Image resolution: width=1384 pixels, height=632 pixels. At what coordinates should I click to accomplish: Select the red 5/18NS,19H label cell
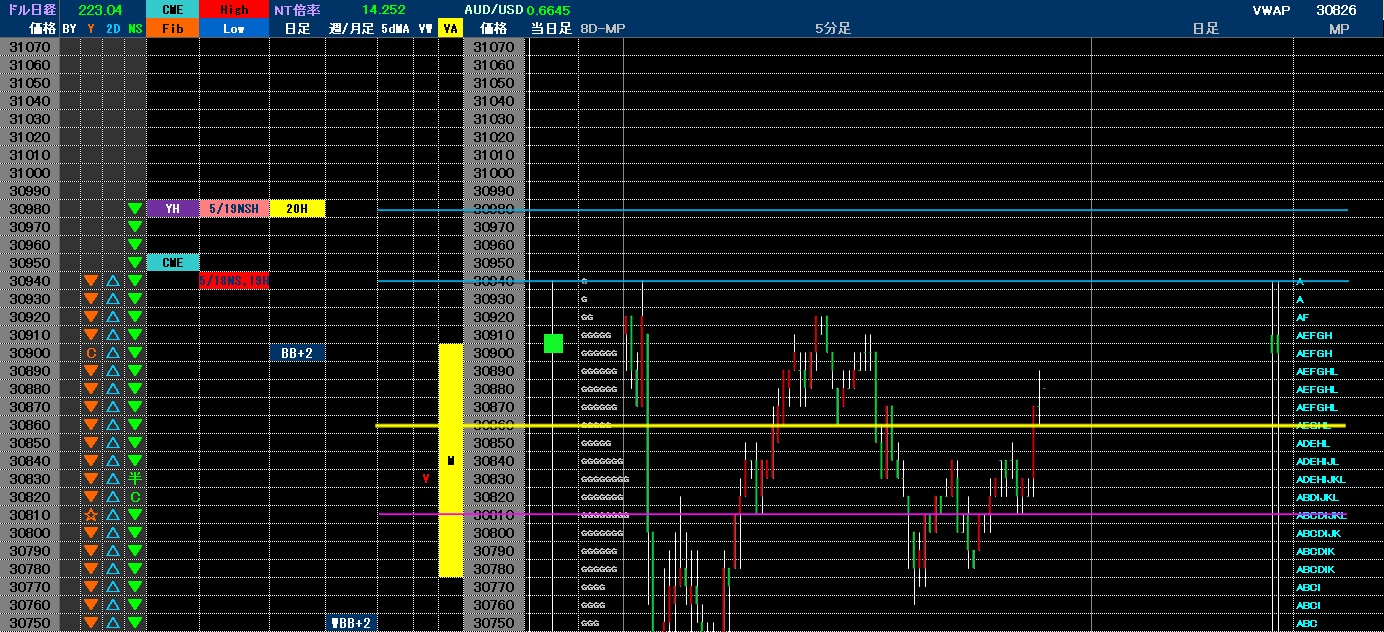click(x=234, y=281)
